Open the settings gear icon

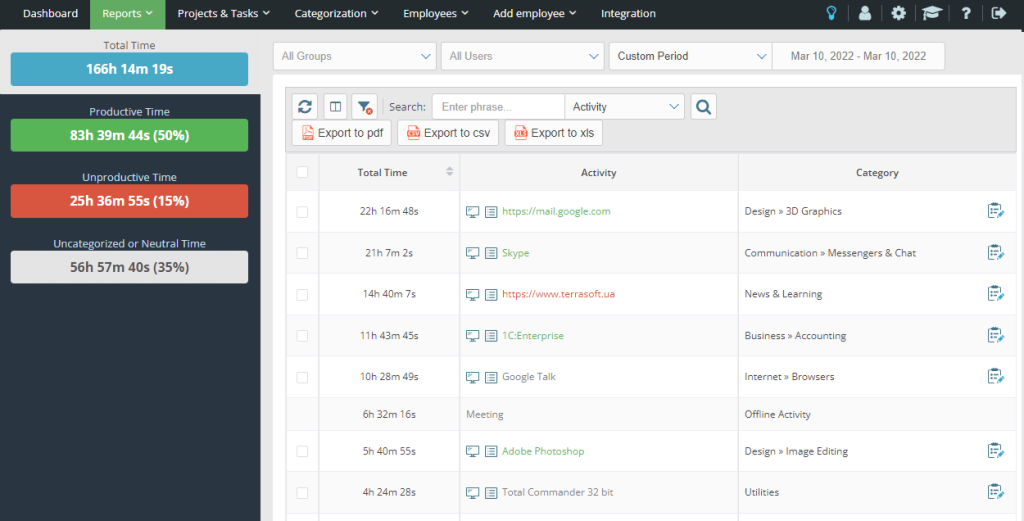click(x=898, y=14)
